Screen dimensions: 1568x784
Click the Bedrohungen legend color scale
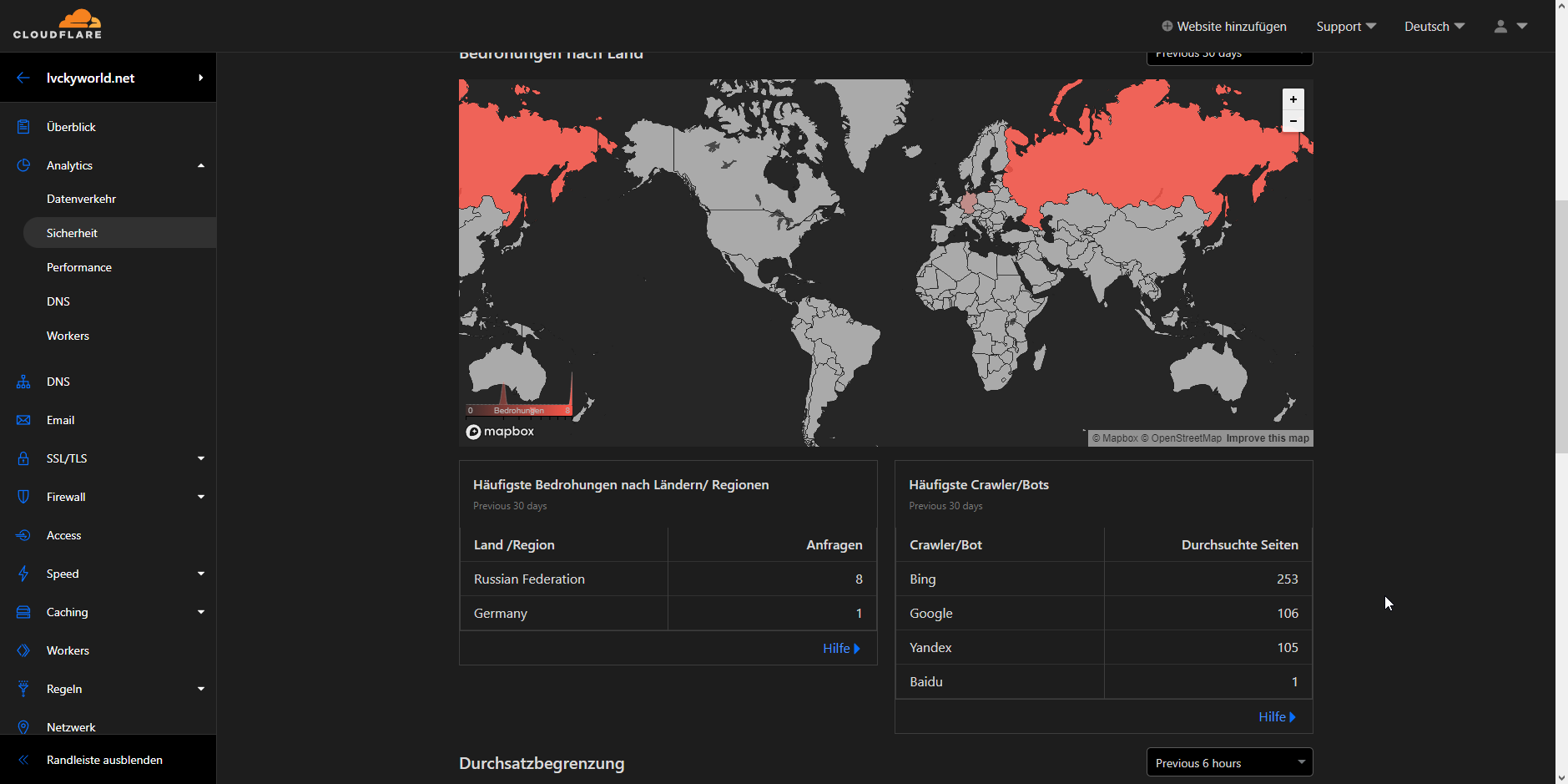(518, 411)
